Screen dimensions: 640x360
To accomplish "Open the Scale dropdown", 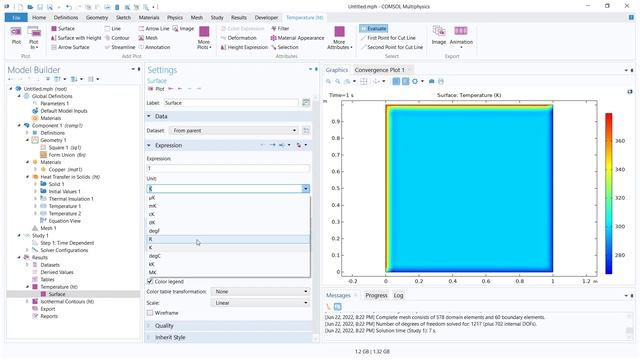I will coord(260,303).
